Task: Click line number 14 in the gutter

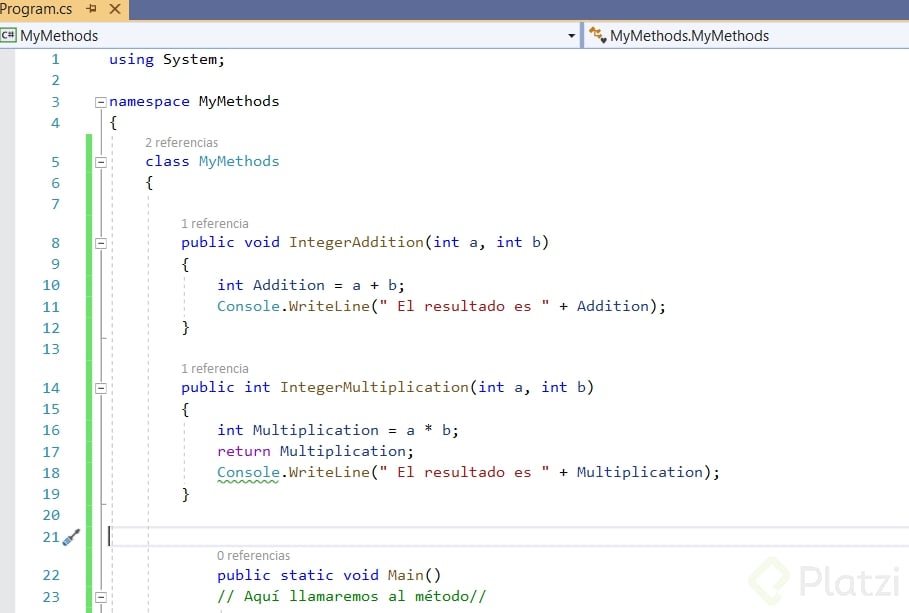Action: coord(51,388)
